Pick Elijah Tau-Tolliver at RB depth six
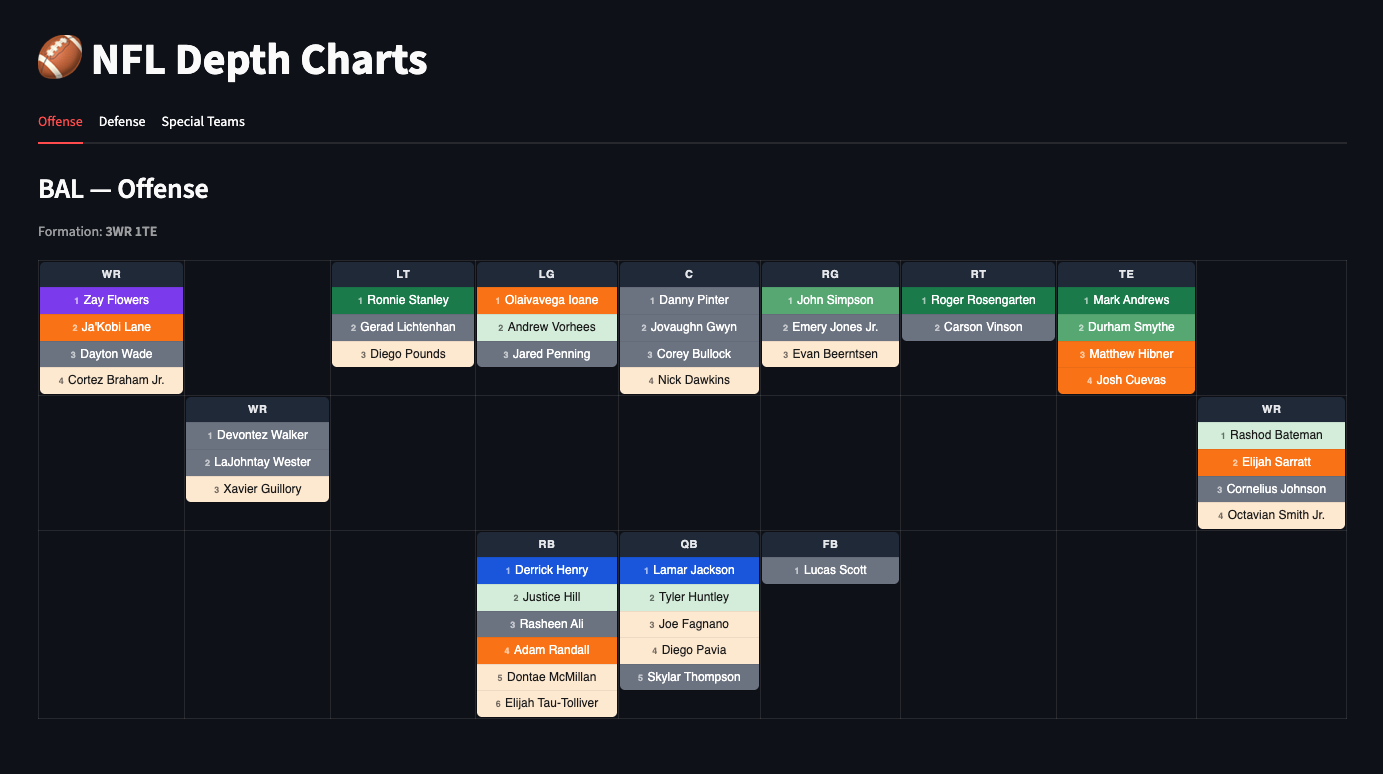 [x=547, y=703]
